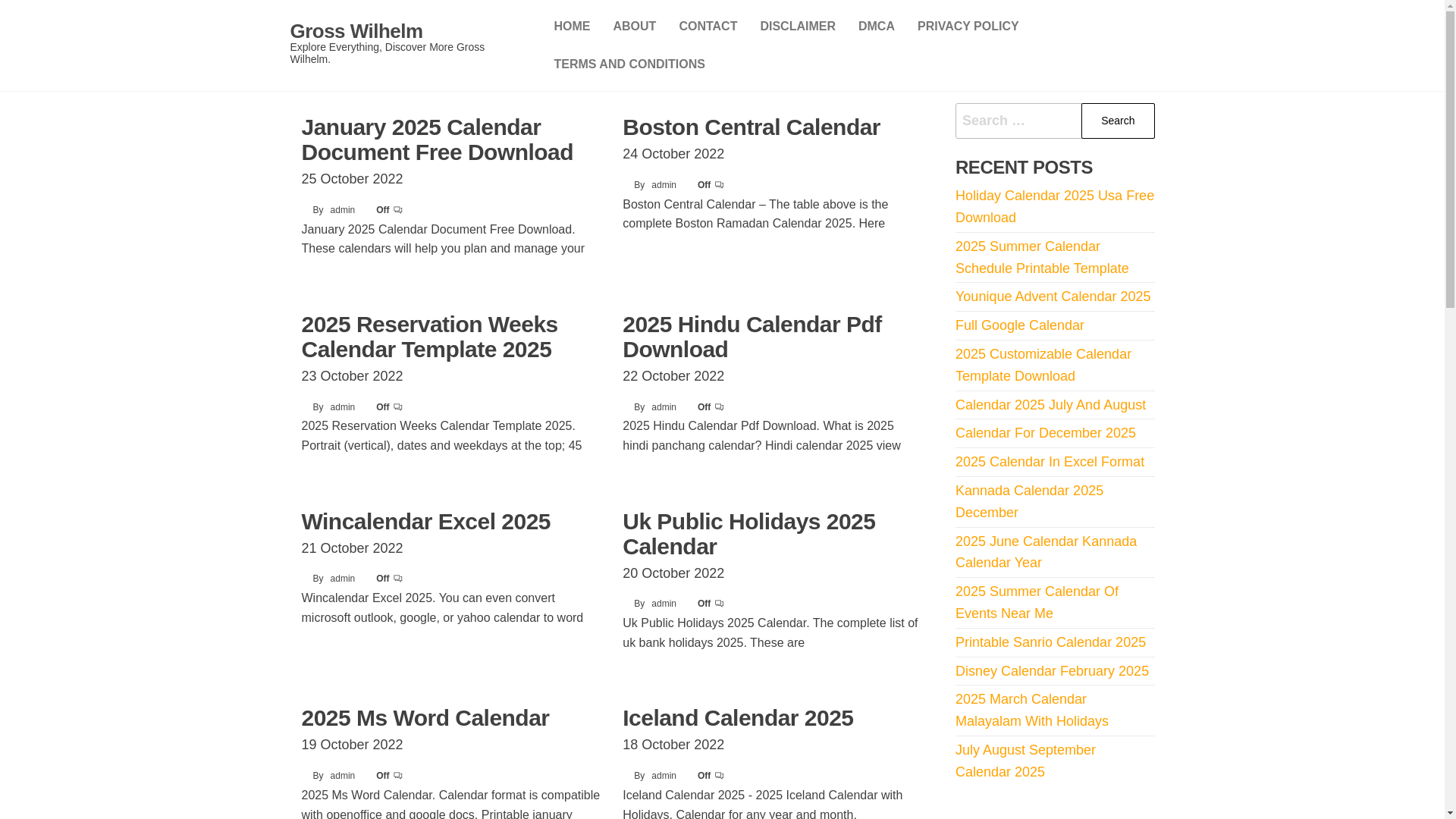Image resolution: width=1456 pixels, height=819 pixels.
Task: Click comment icon under 2025 Reservation Weeks post
Action: 398,407
